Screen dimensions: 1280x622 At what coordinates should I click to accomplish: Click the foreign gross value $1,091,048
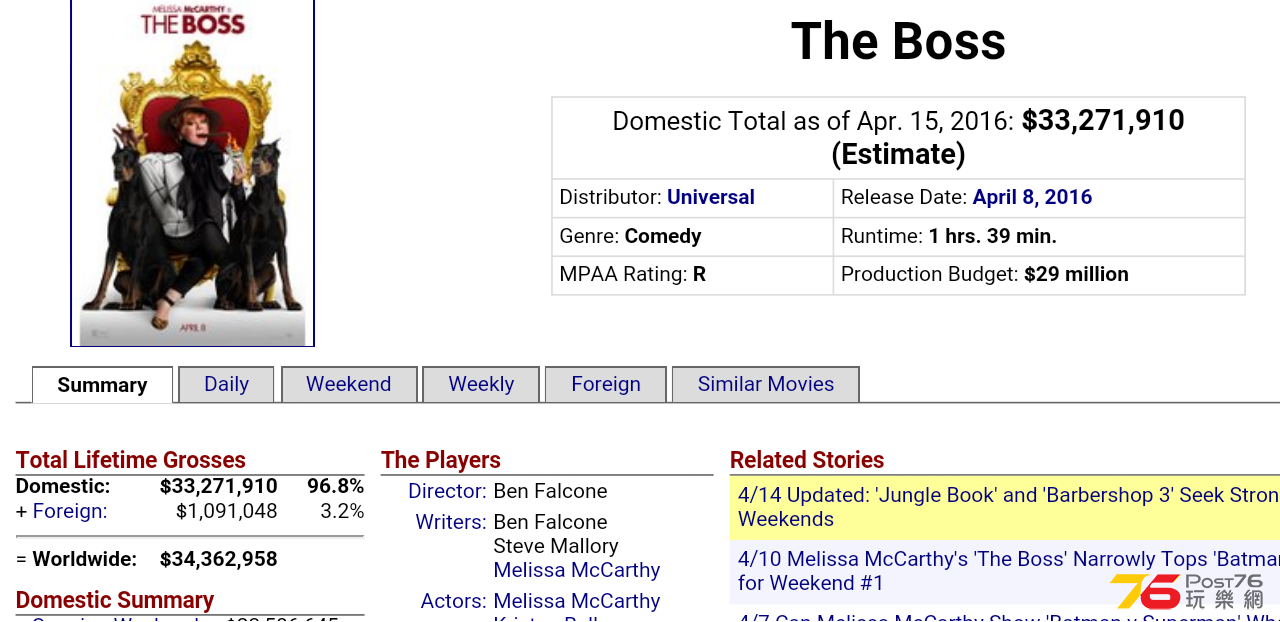click(x=227, y=511)
